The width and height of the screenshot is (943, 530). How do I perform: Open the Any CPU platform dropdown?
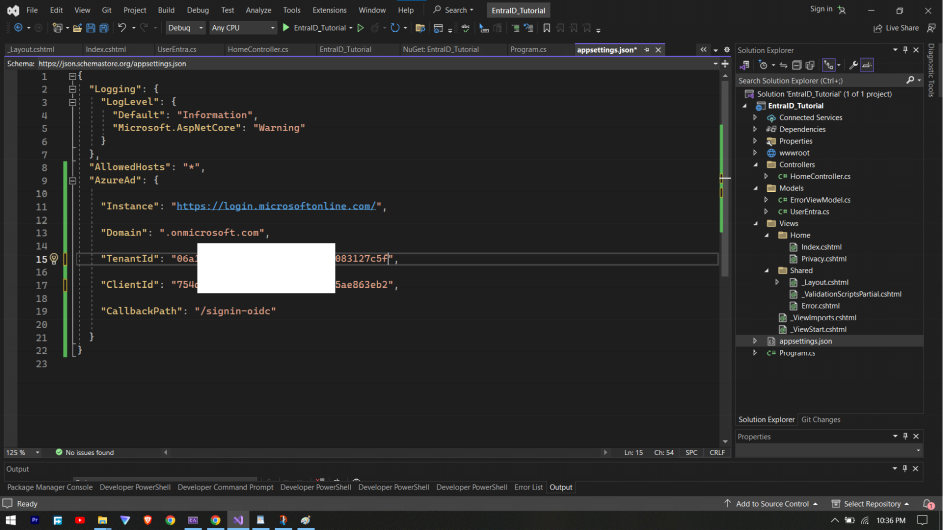pyautogui.click(x=243, y=28)
